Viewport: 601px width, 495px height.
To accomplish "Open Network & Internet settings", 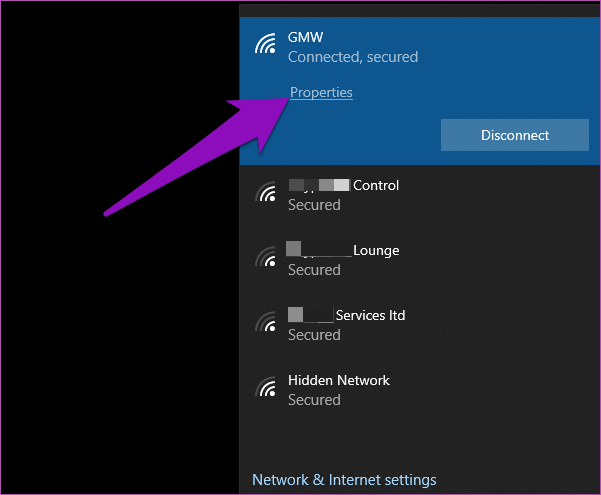I will [344, 480].
